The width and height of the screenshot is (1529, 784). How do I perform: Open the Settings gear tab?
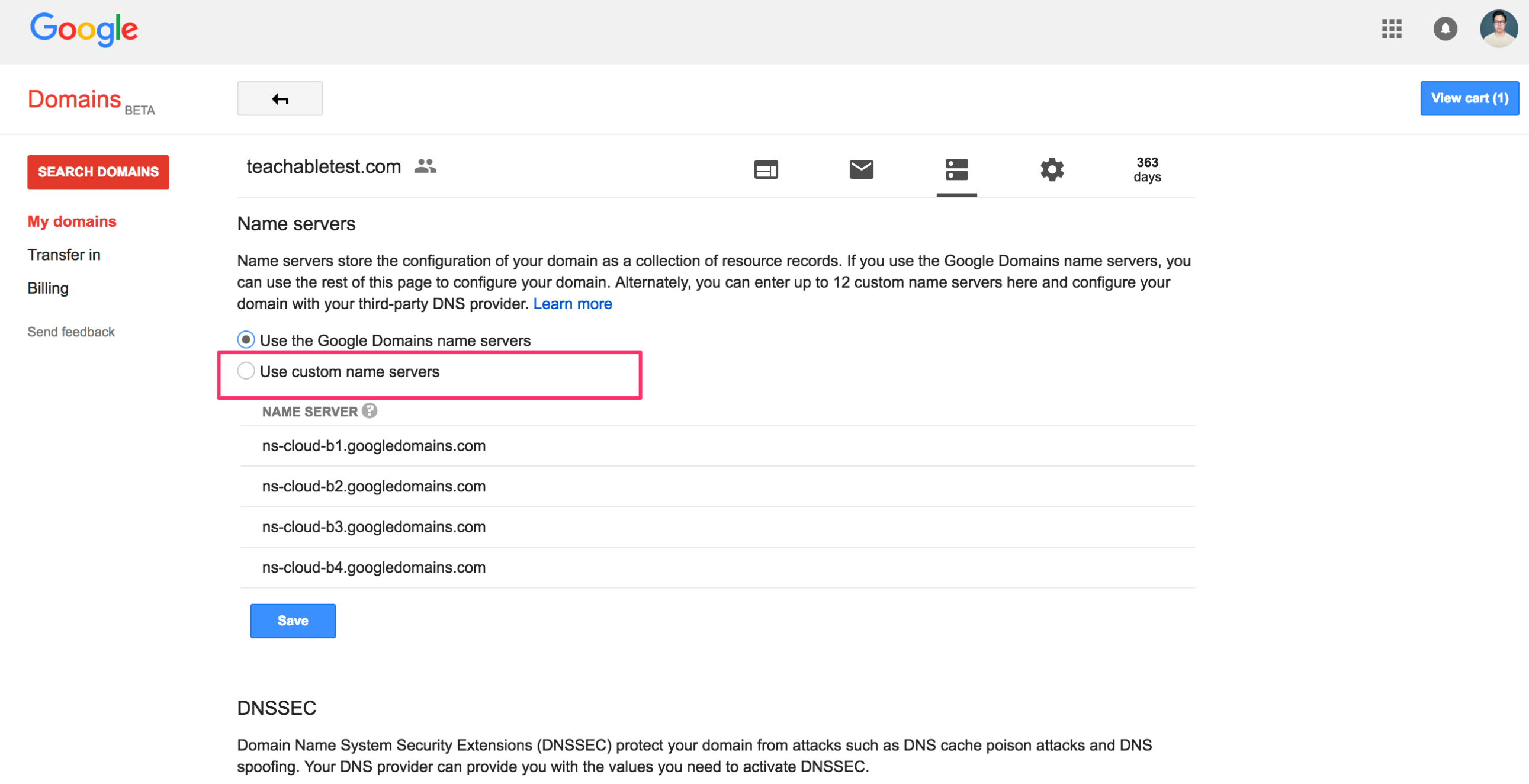point(1052,169)
